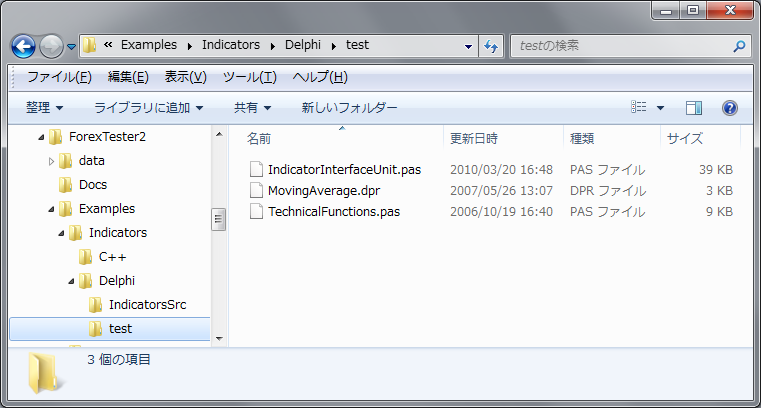This screenshot has height=408, width=761.
Task: Click Examples in the address breadcrumb
Action: coord(149,45)
